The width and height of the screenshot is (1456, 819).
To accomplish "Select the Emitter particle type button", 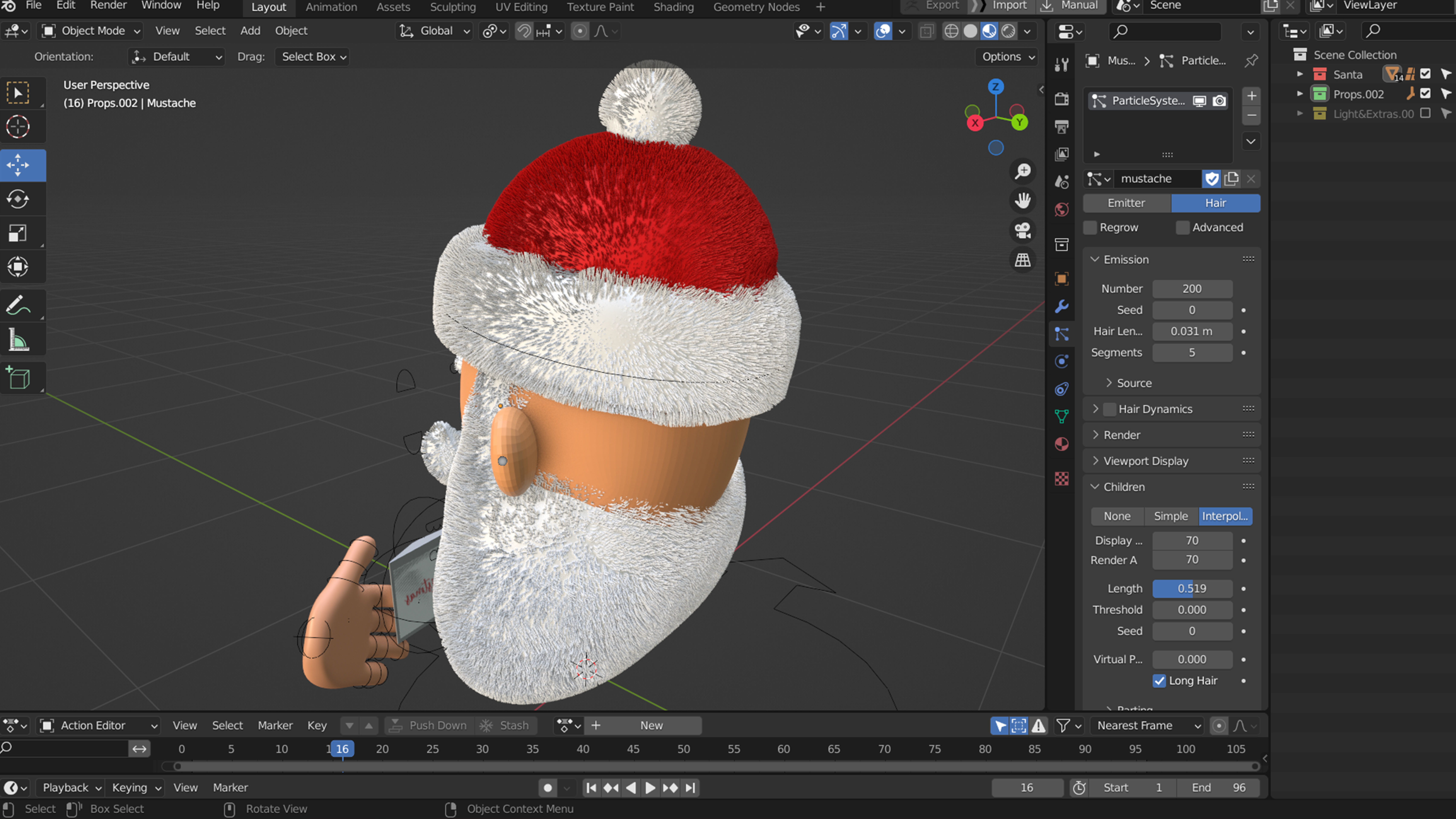I will coord(1126,203).
